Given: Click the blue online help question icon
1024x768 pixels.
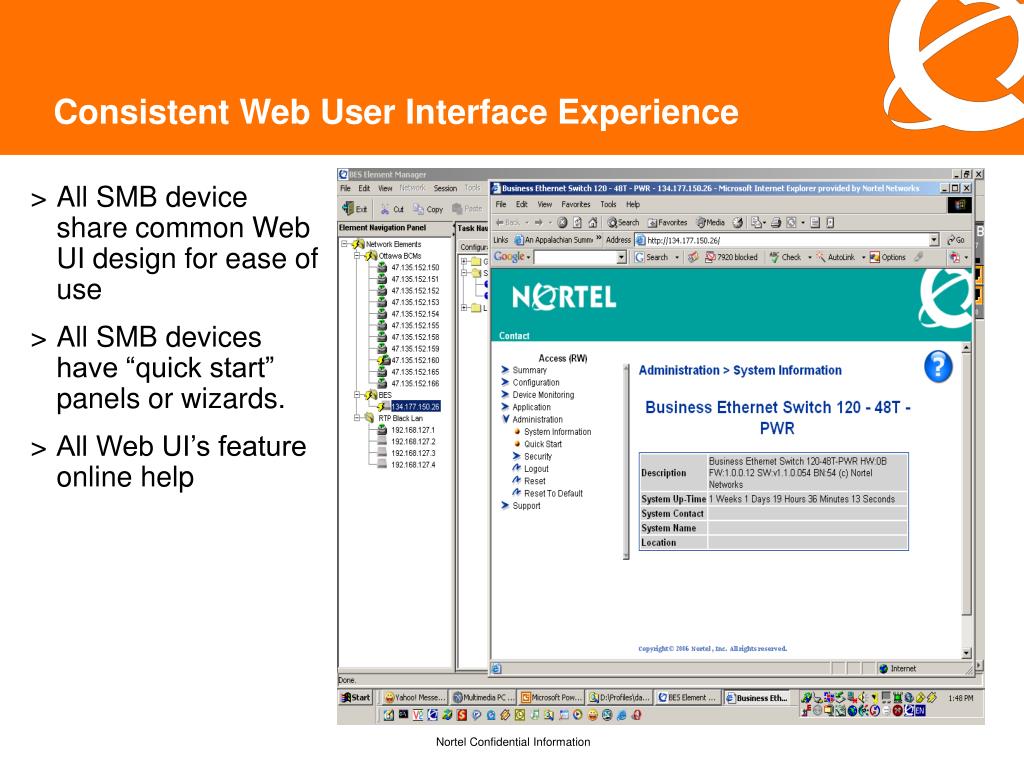Looking at the screenshot, I should click(938, 366).
